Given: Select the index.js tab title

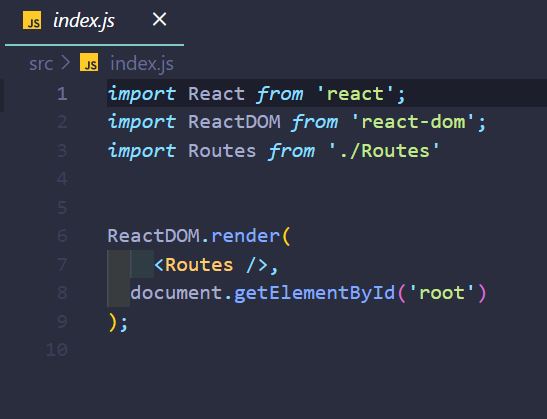Looking at the screenshot, I should coord(84,21).
